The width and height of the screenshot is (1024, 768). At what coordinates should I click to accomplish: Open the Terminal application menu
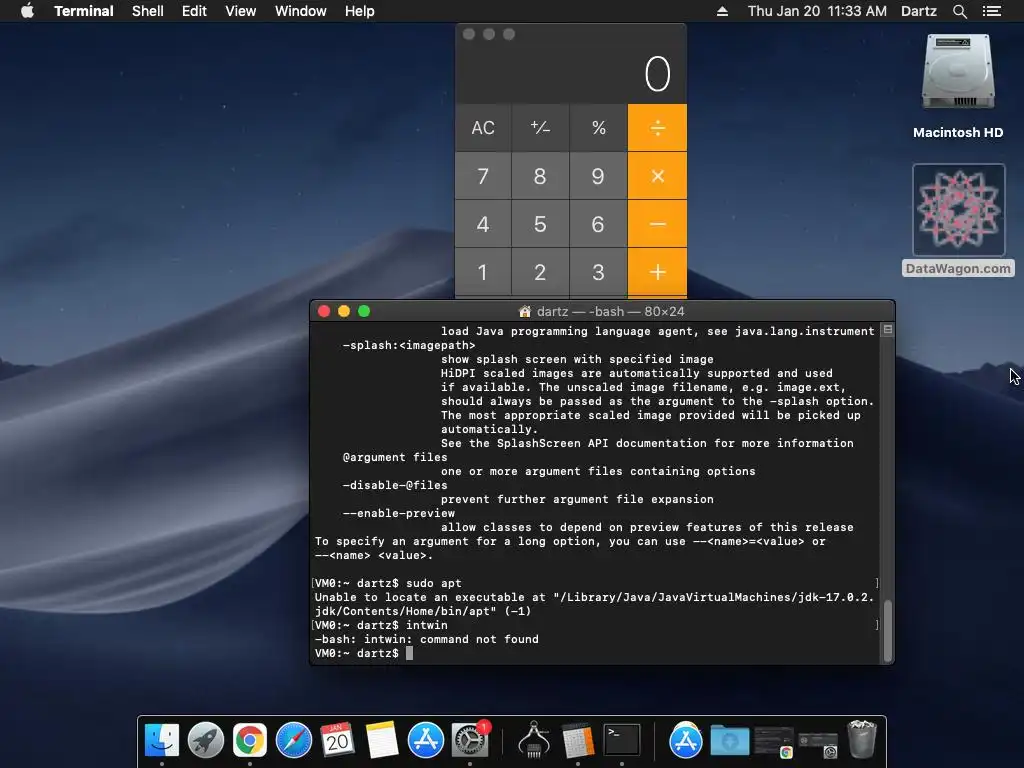(84, 11)
